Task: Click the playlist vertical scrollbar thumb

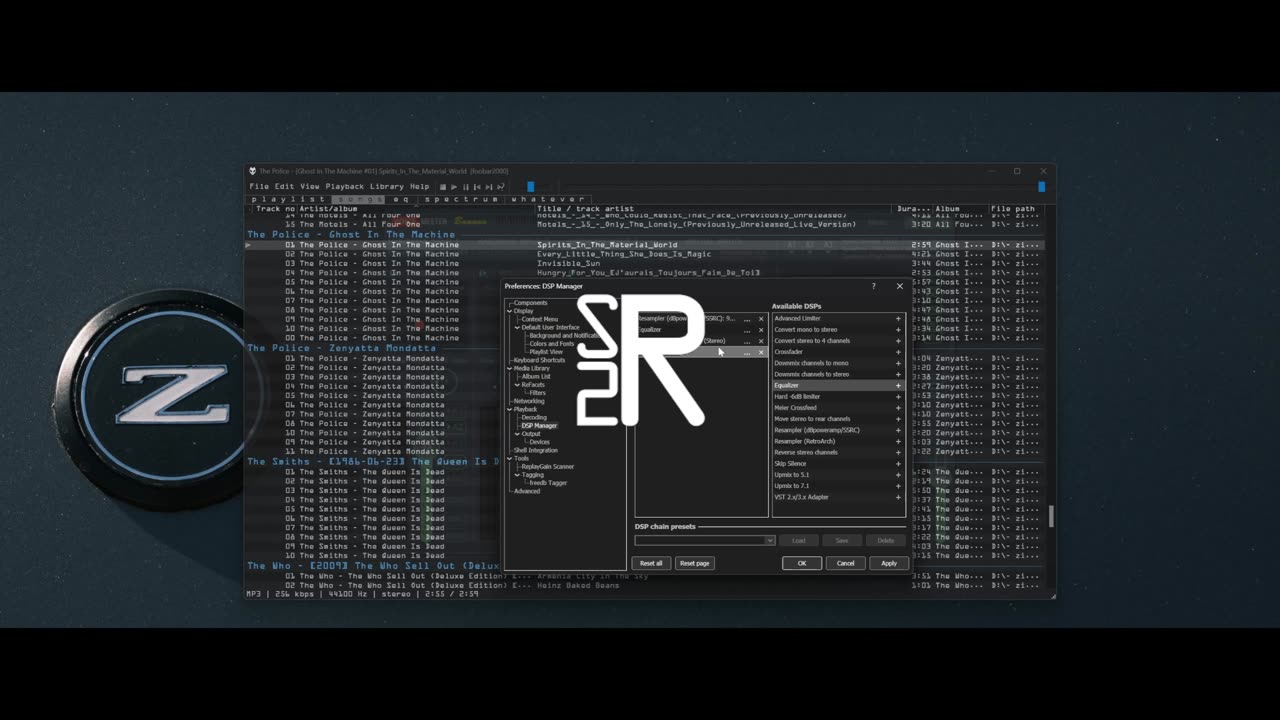Action: [1050, 516]
